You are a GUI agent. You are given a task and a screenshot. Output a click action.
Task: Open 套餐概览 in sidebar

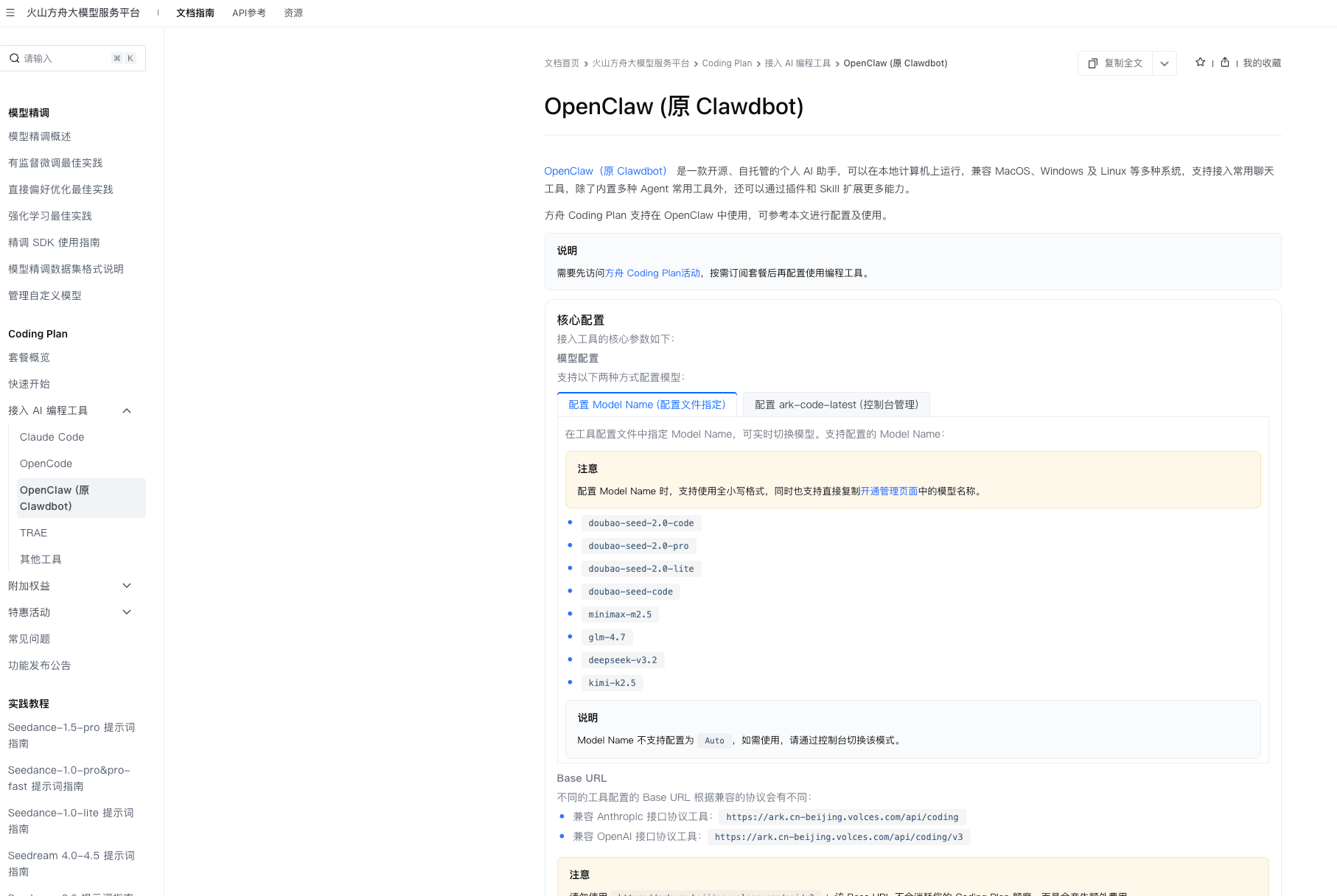pyautogui.click(x=29, y=357)
